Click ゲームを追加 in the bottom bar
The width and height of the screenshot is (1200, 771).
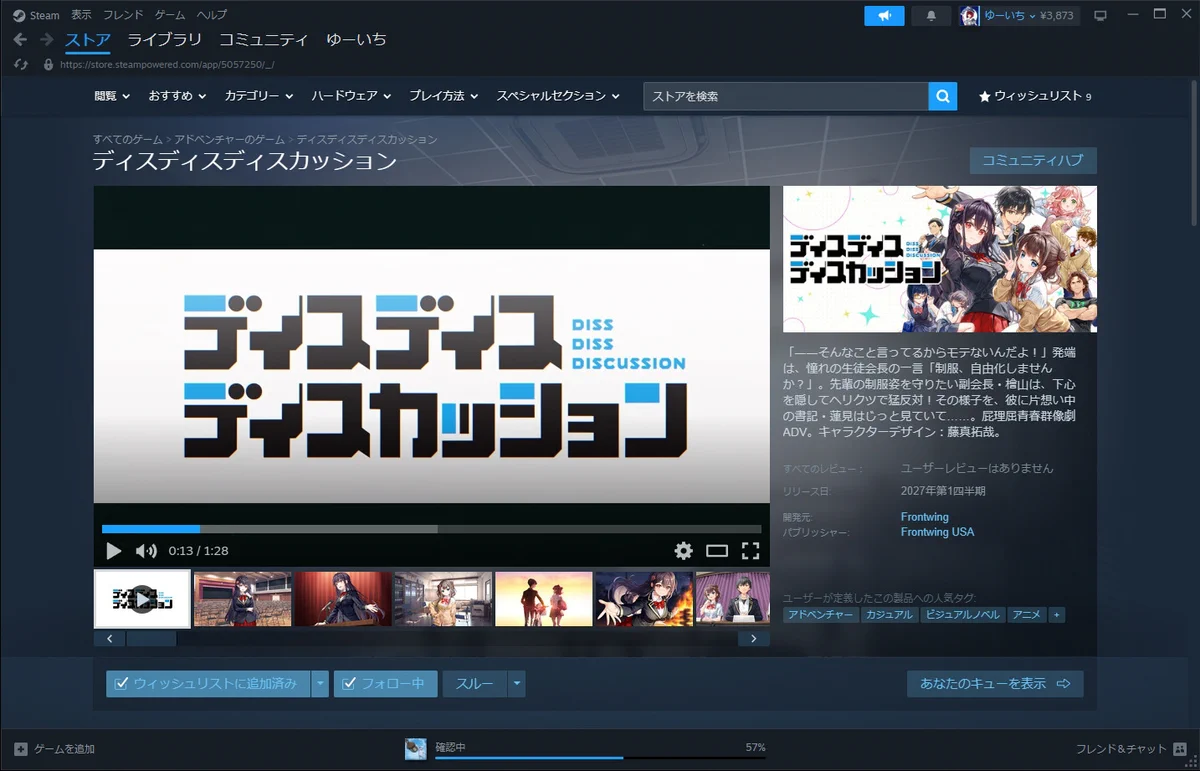tap(54, 749)
